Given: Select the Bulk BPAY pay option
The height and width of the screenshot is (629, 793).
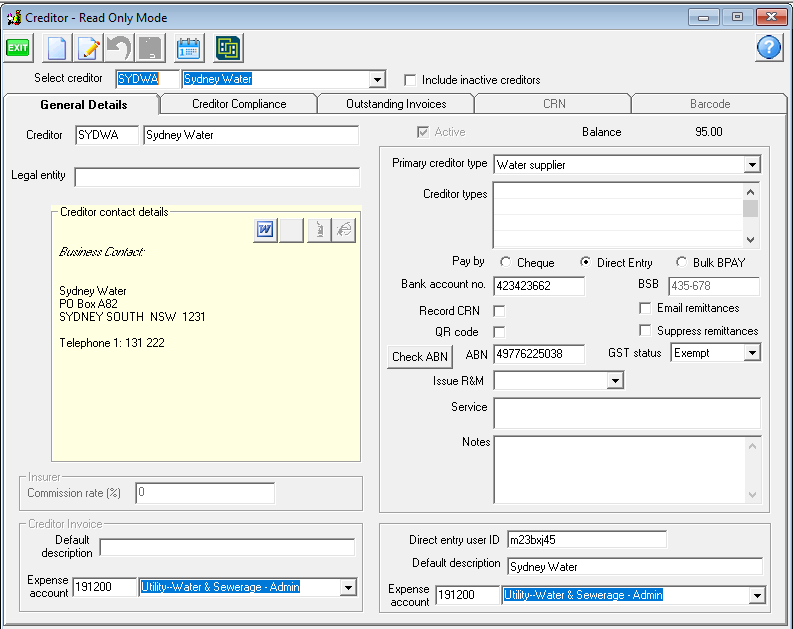Looking at the screenshot, I should [x=681, y=263].
